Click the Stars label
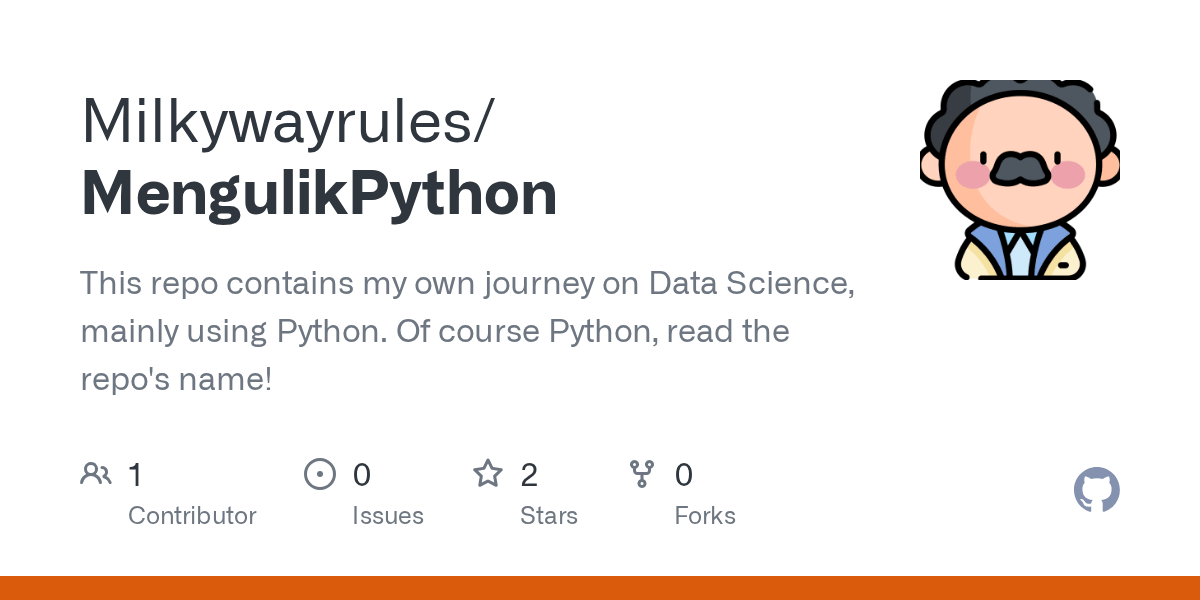Screen dimensions: 1200x600 click(x=549, y=516)
